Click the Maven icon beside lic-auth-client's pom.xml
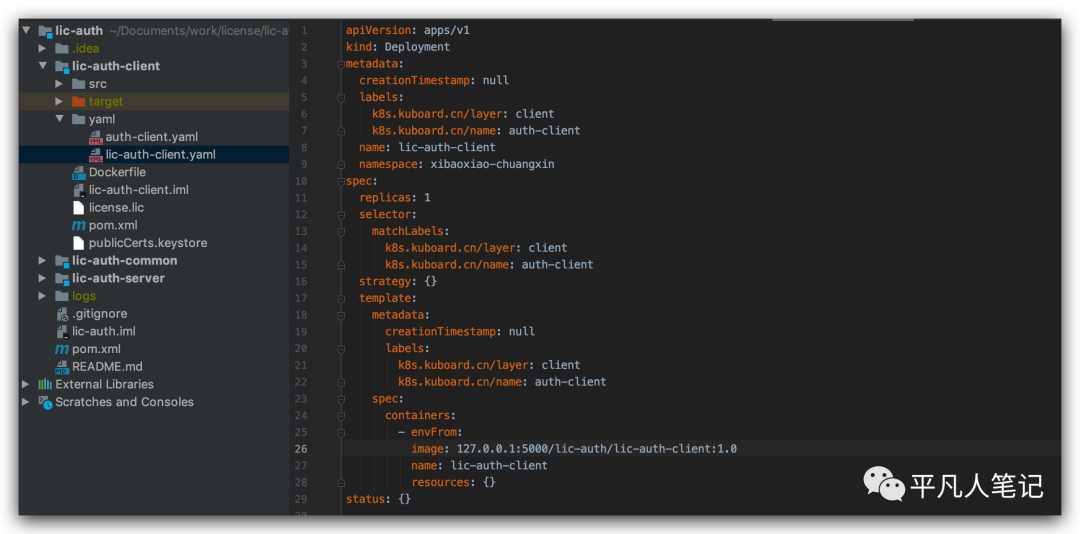This screenshot has width=1080, height=534. (79, 226)
